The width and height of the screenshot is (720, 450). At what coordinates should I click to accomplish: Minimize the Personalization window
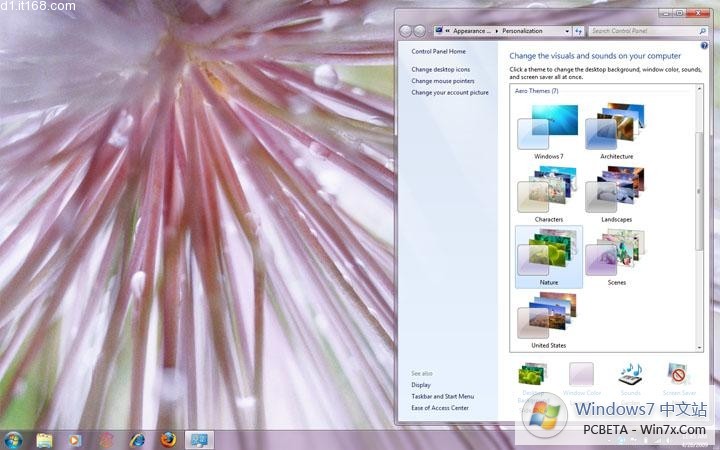point(665,13)
